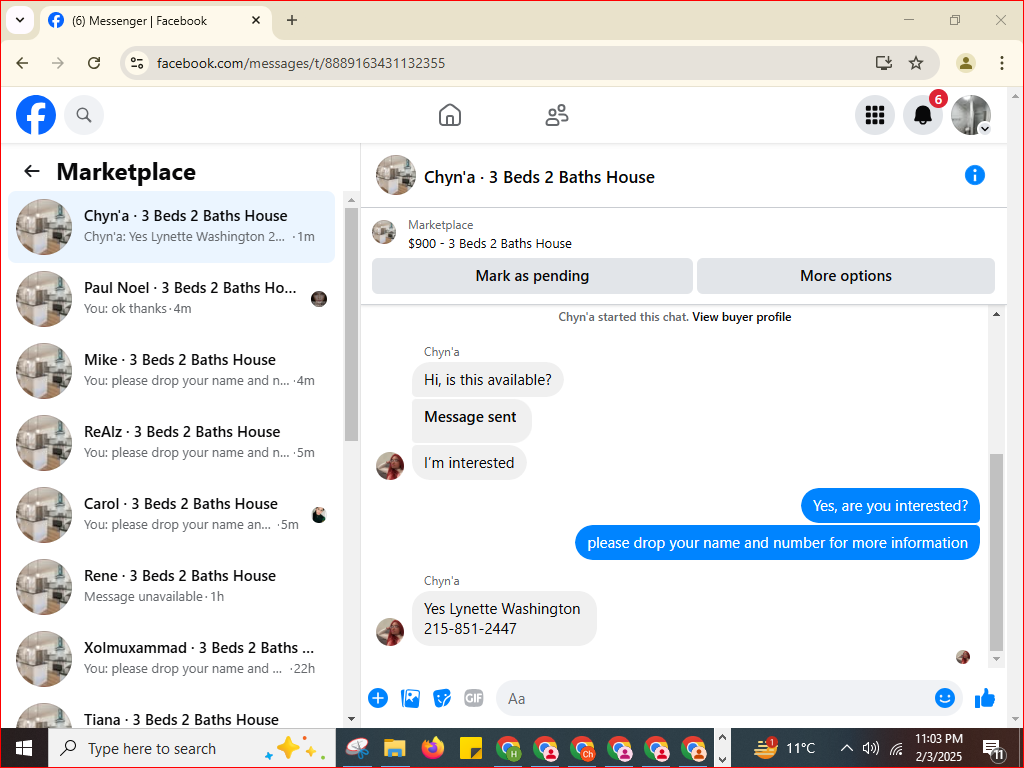Viewport: 1024px width, 768px height.
Task: Click Chyn'a avatar beside phone number message
Action: tap(390, 632)
